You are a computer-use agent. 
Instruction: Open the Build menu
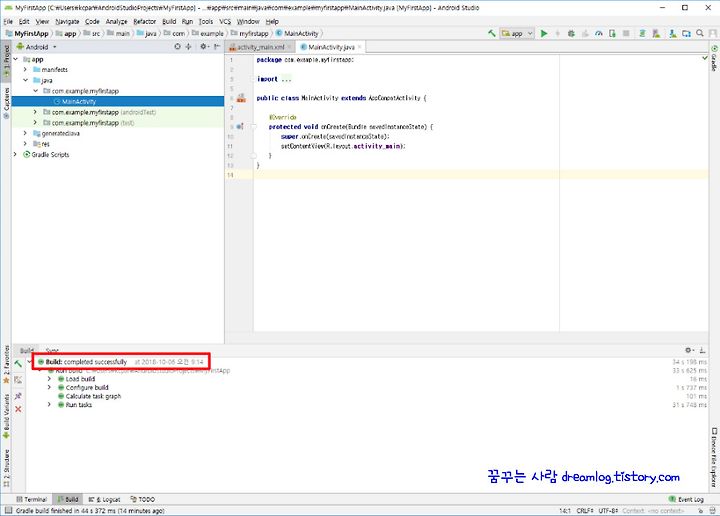point(169,21)
